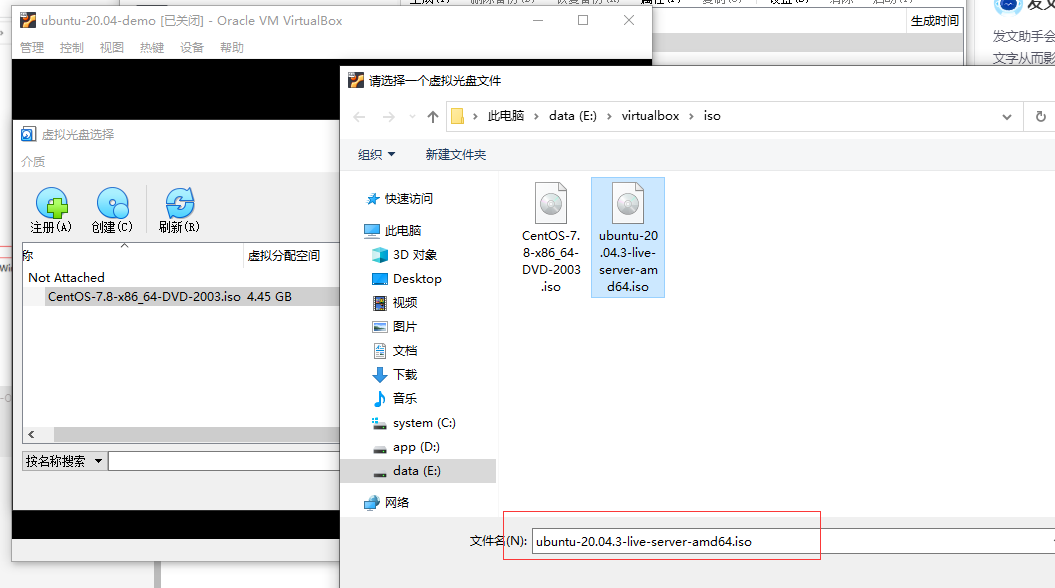Open 图片 folder in sidebar
The width and height of the screenshot is (1055, 588).
[395, 327]
